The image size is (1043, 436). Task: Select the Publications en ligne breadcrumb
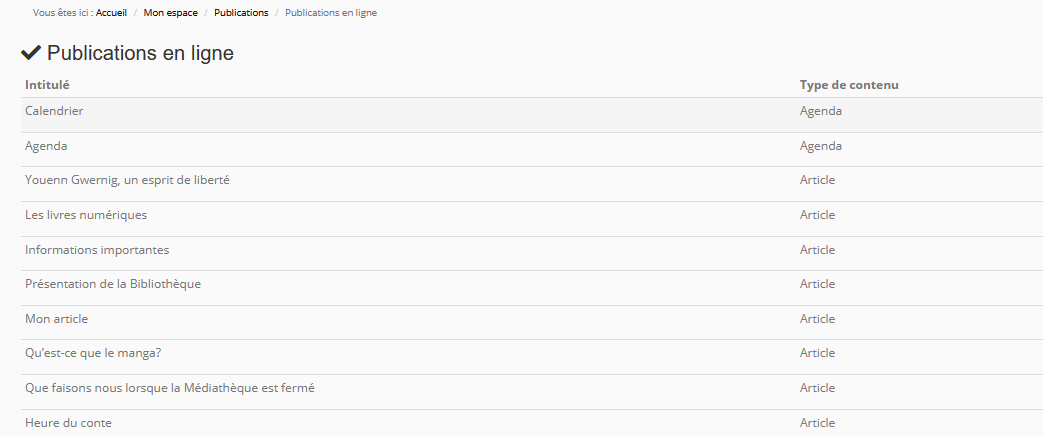coord(331,13)
